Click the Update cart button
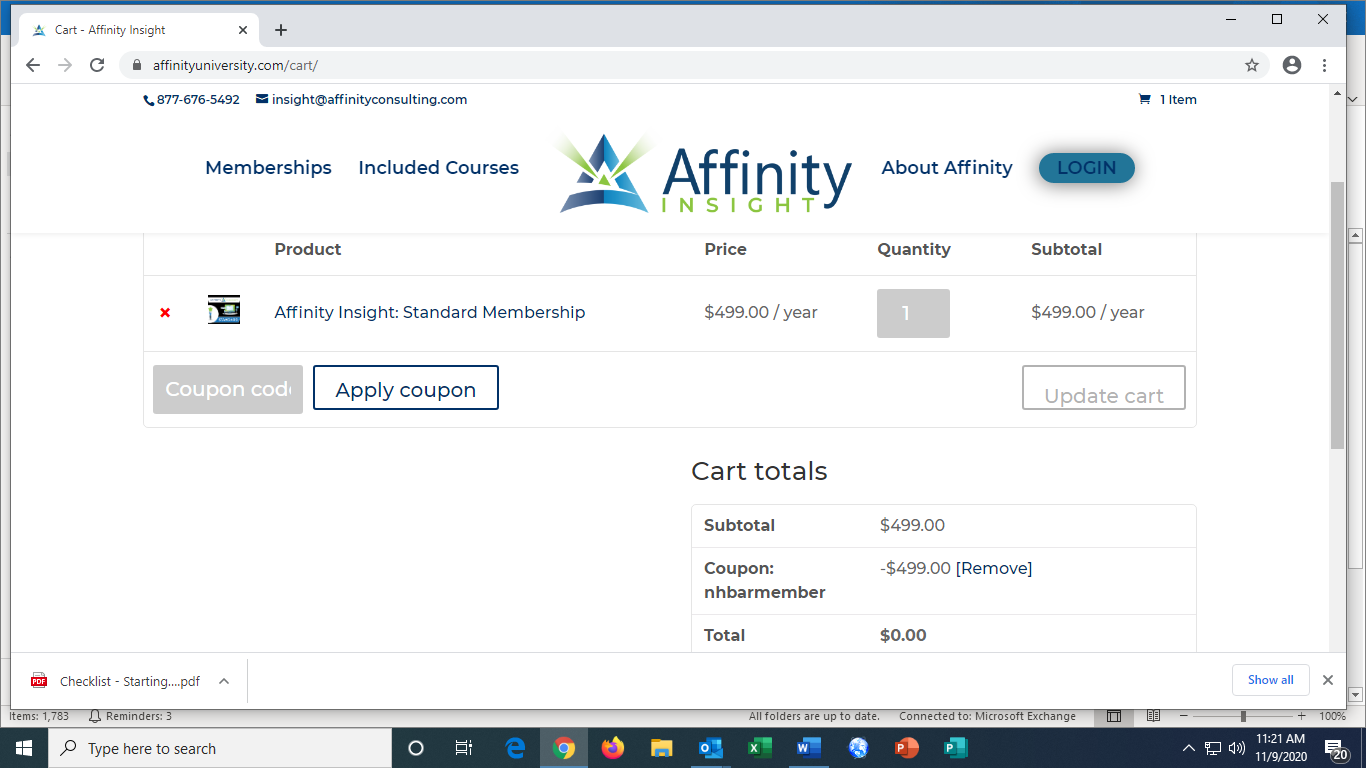This screenshot has height=768, width=1366. click(1104, 388)
